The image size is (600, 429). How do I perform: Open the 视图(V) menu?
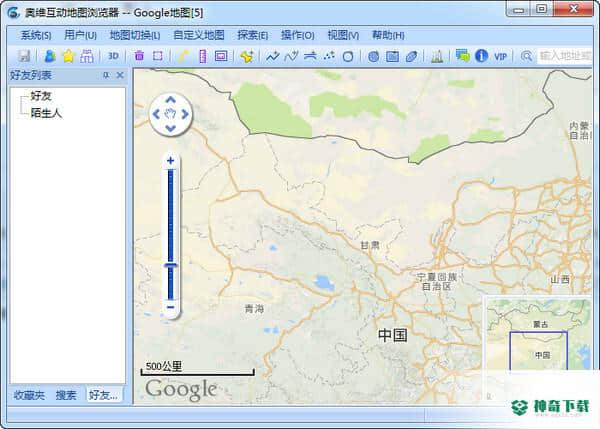[343, 35]
